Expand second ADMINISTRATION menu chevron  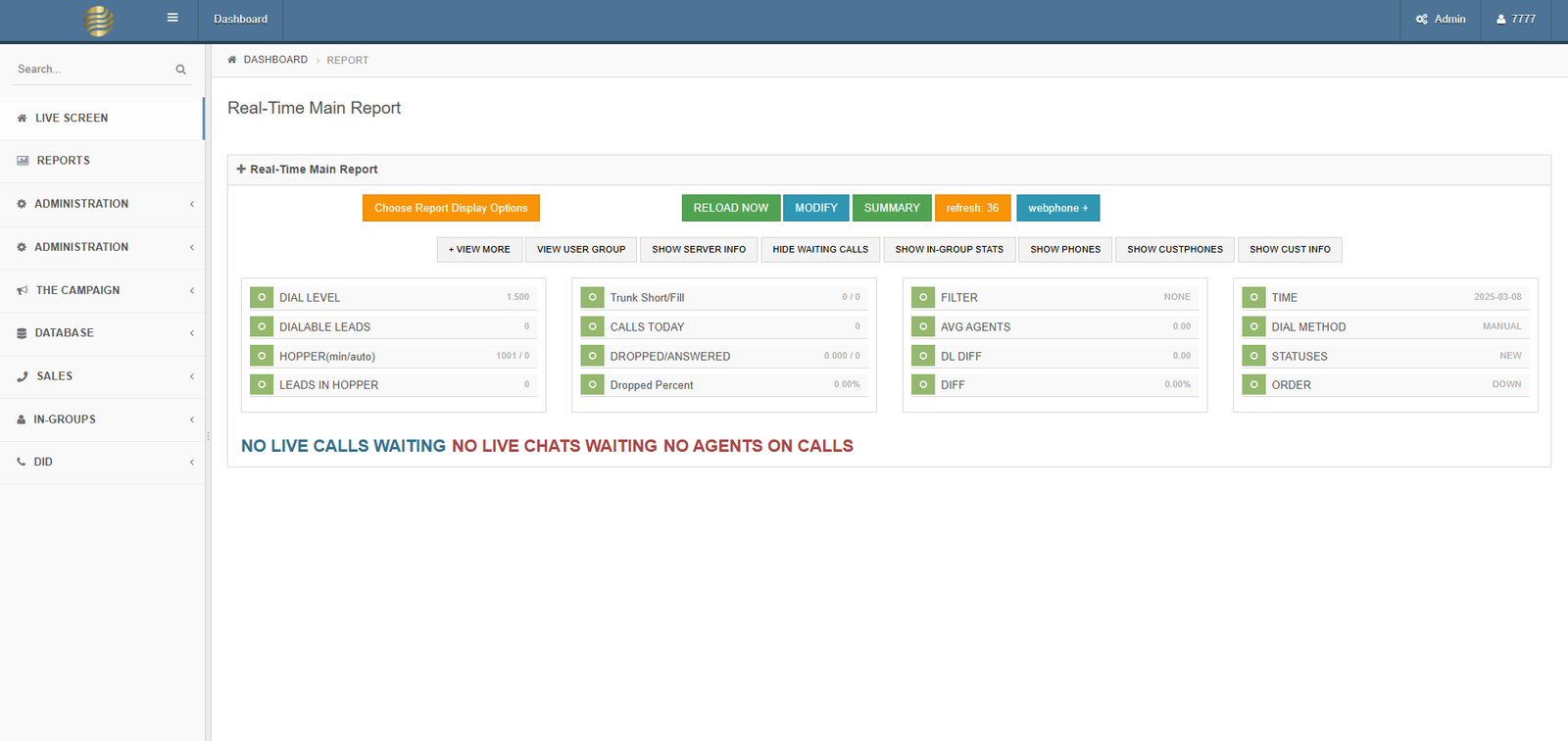[192, 247]
